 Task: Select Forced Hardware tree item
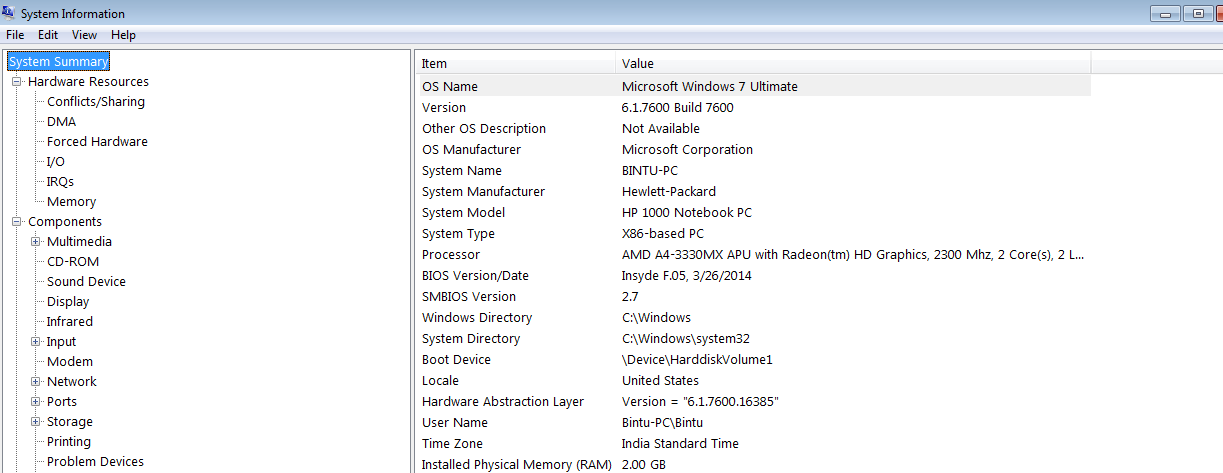coord(97,142)
